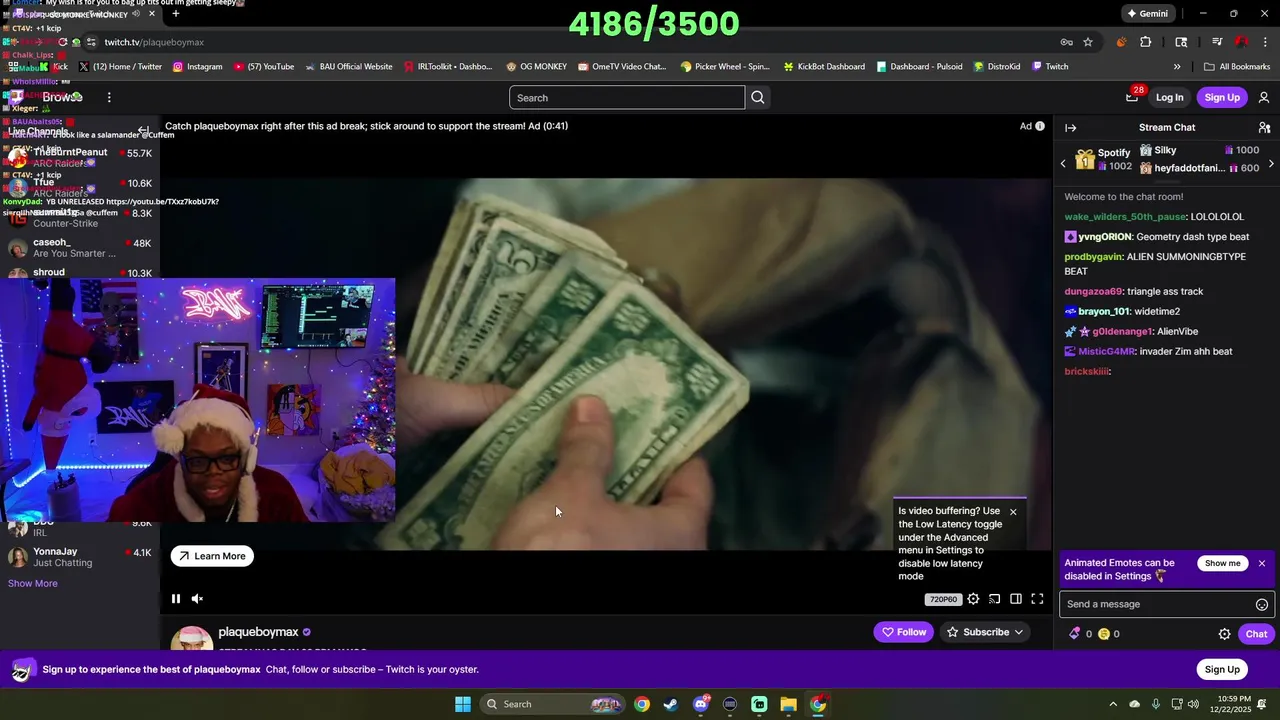
Task: Open the Twitch bookmark
Action: tap(1050, 67)
